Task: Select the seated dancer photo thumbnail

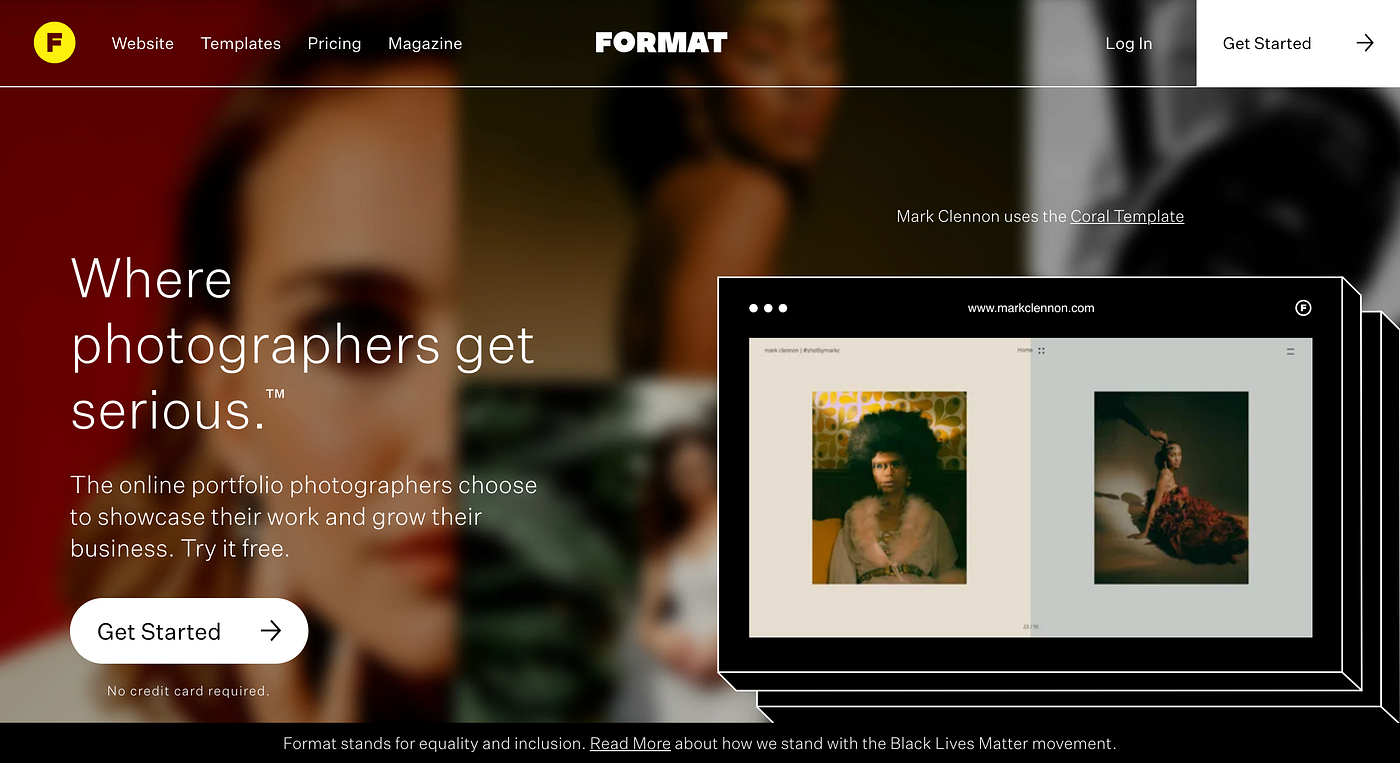Action: (1171, 488)
